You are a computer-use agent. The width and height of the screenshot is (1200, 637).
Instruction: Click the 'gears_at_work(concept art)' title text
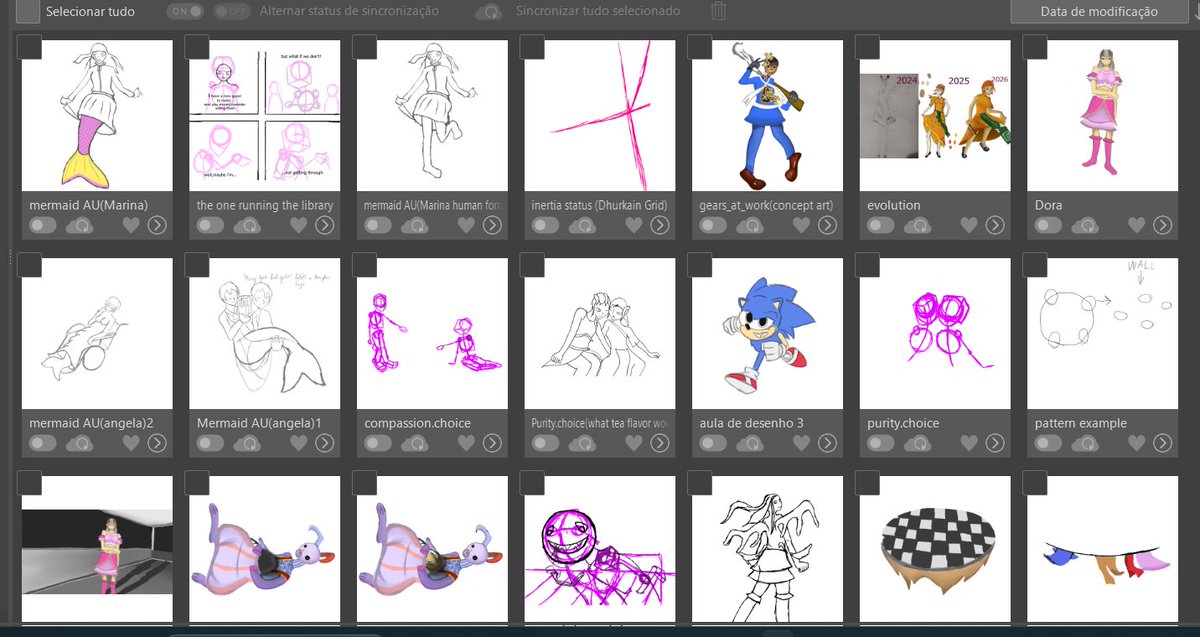point(766,205)
